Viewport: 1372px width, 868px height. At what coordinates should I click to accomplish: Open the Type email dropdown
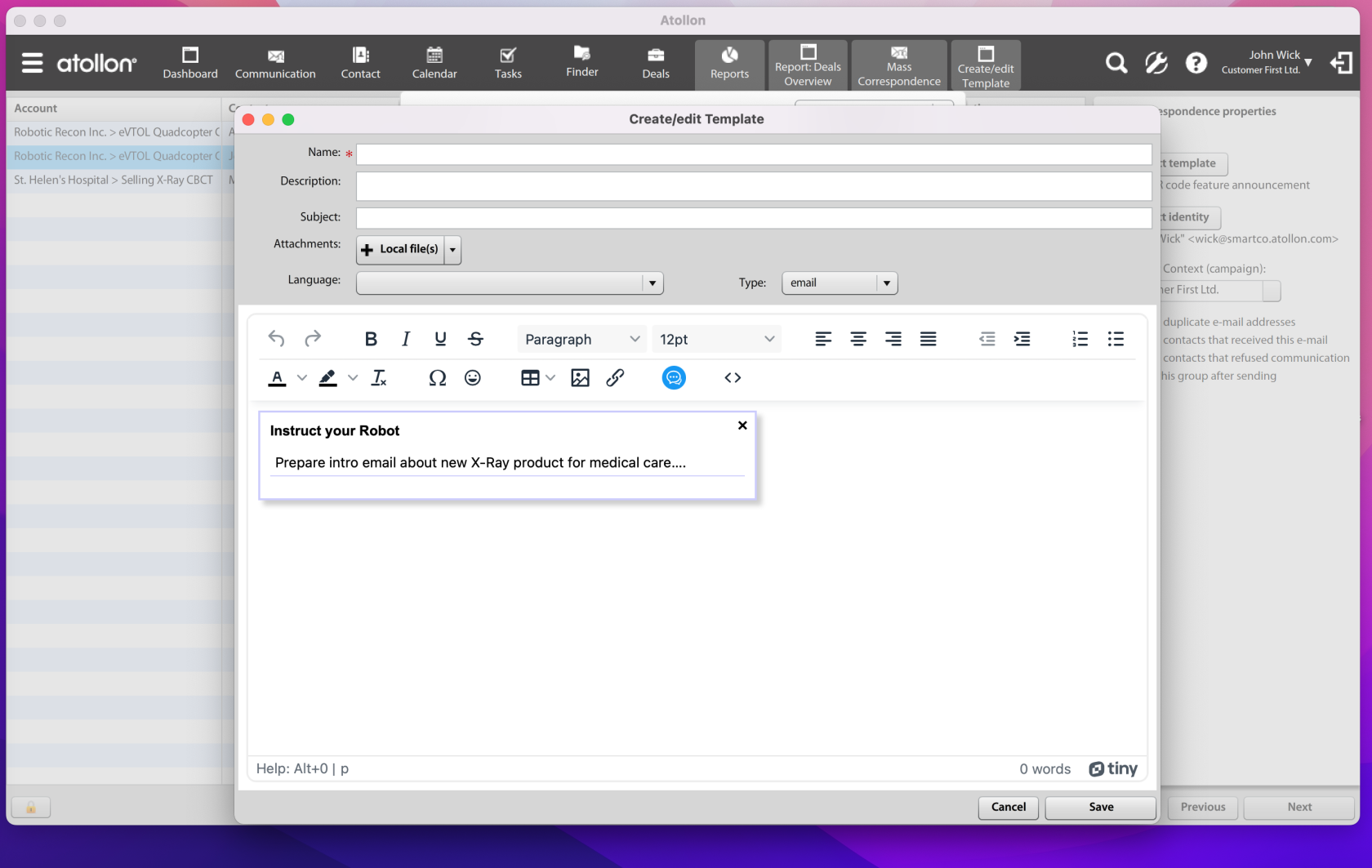pos(840,283)
